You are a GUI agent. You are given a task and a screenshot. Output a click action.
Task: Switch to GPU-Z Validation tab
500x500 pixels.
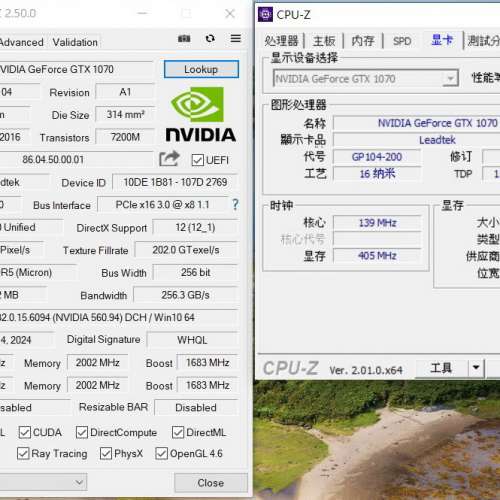pyautogui.click(x=75, y=42)
